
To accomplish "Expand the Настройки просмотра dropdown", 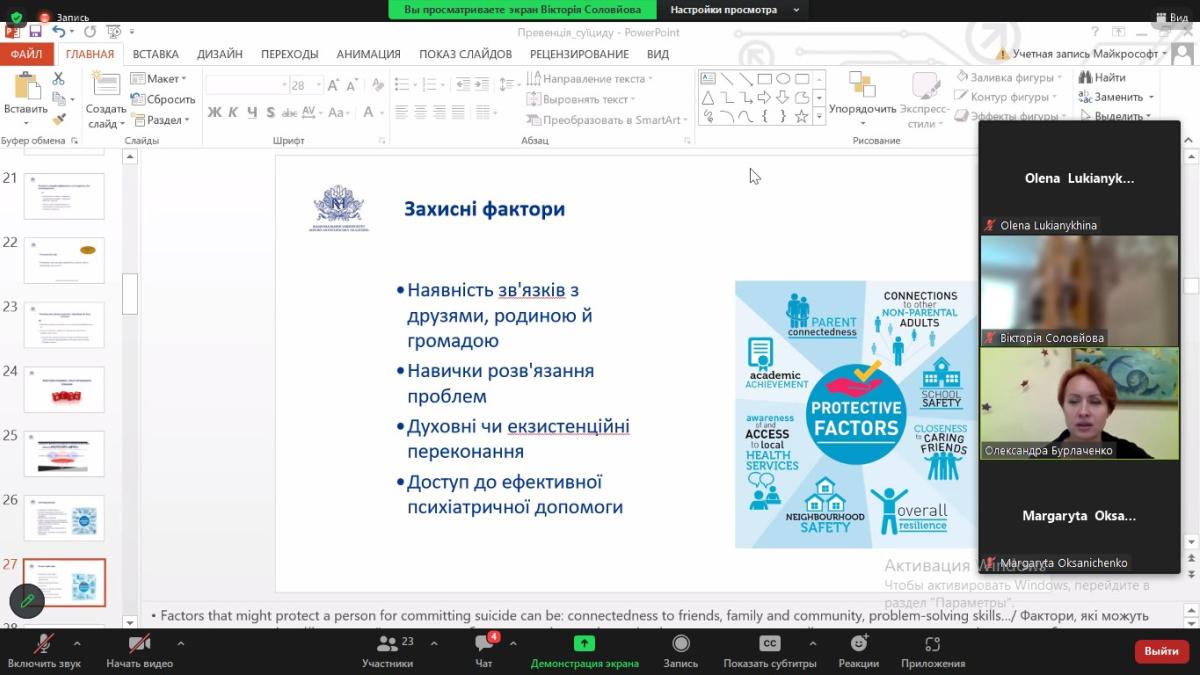I will point(737,10).
